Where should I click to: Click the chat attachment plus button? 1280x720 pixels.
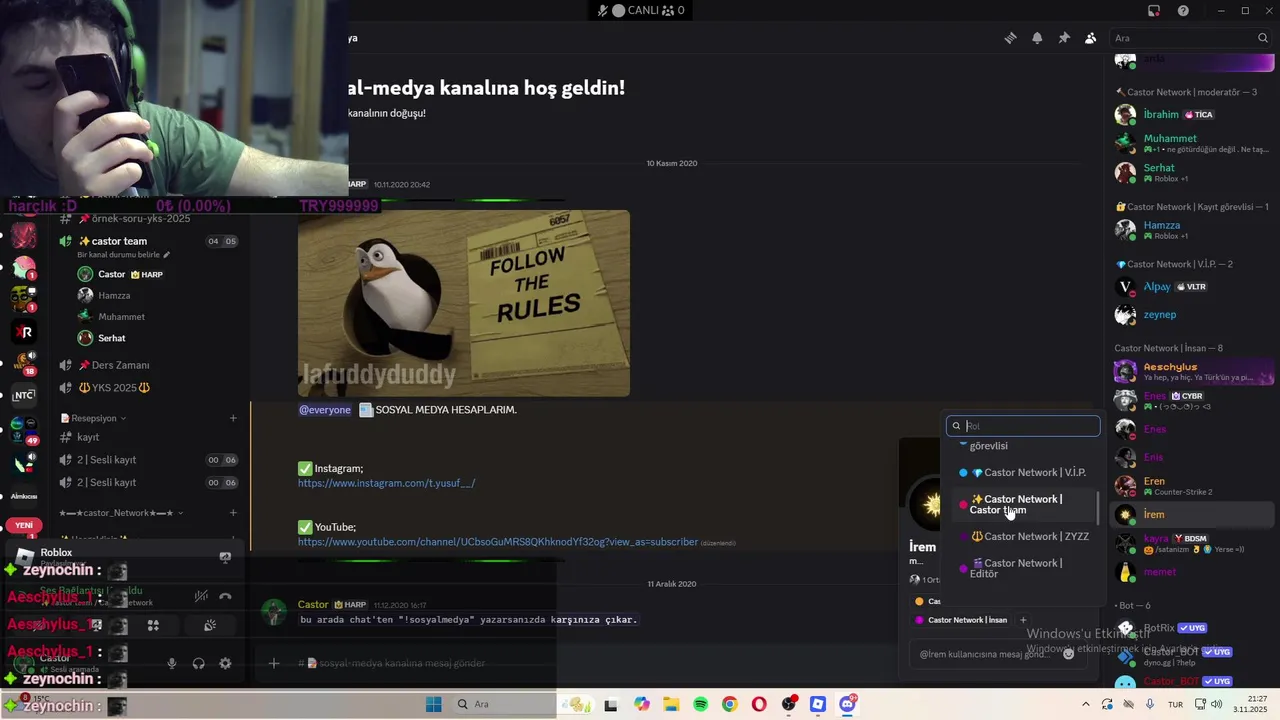[x=273, y=663]
